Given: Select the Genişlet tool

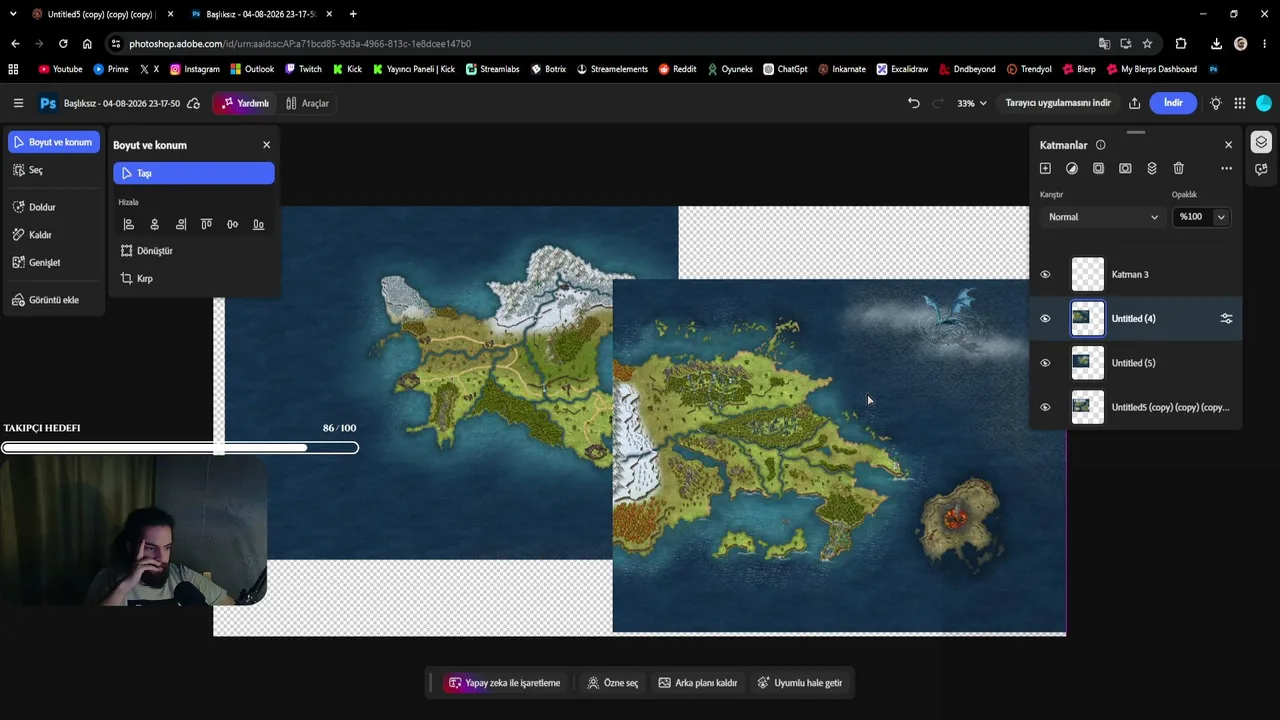Looking at the screenshot, I should [x=54, y=263].
